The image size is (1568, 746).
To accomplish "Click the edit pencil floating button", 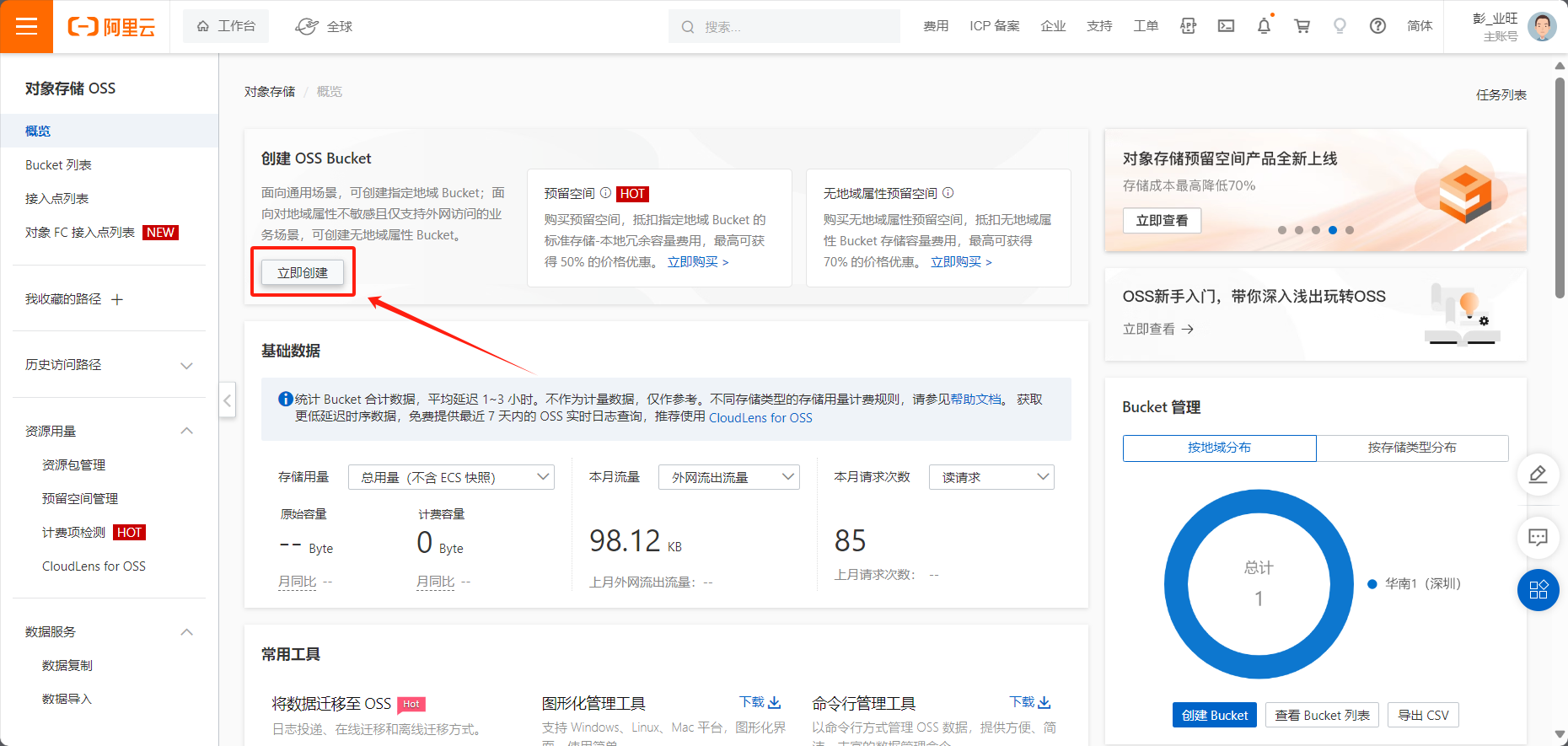I will point(1538,475).
